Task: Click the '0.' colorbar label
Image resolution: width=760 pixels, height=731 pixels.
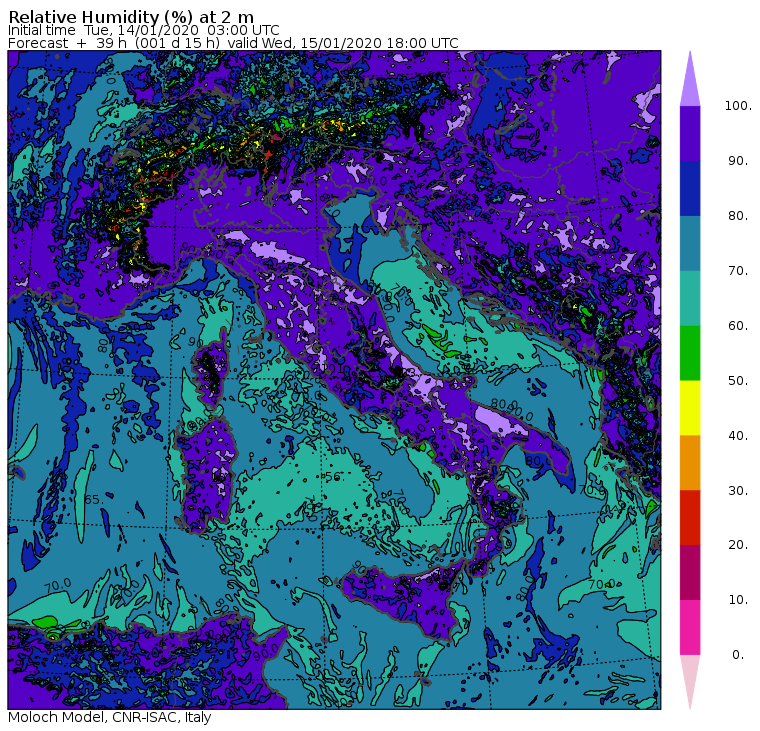Action: 738,655
